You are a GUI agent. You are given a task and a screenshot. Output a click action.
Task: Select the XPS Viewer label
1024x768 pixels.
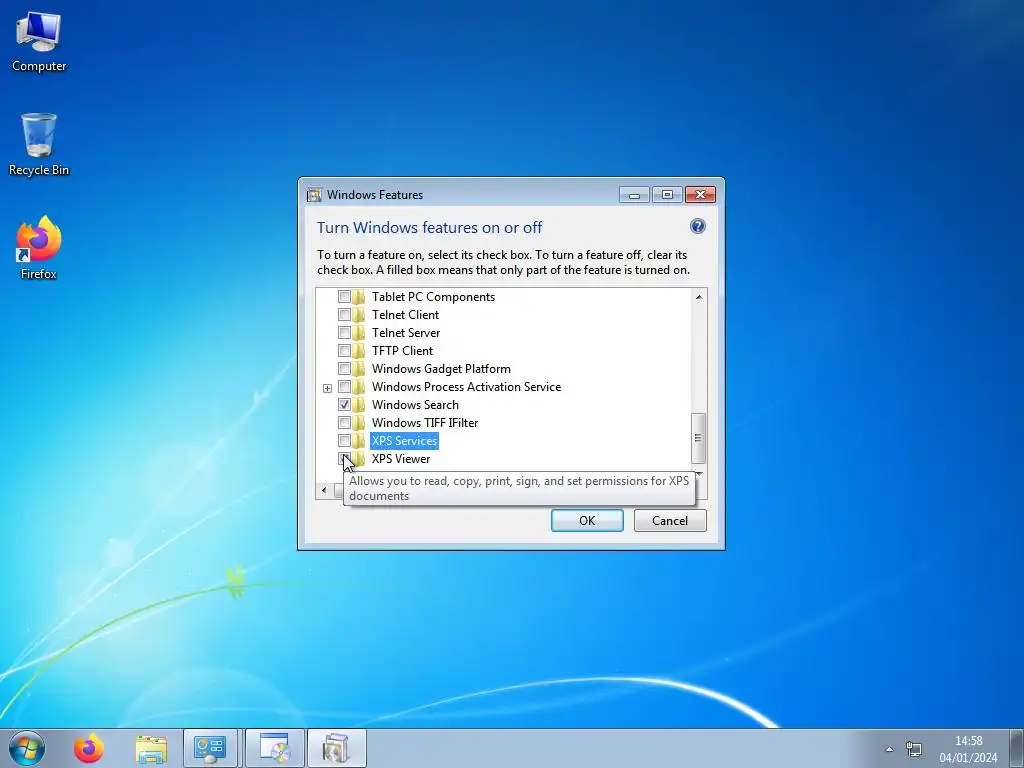pos(401,458)
